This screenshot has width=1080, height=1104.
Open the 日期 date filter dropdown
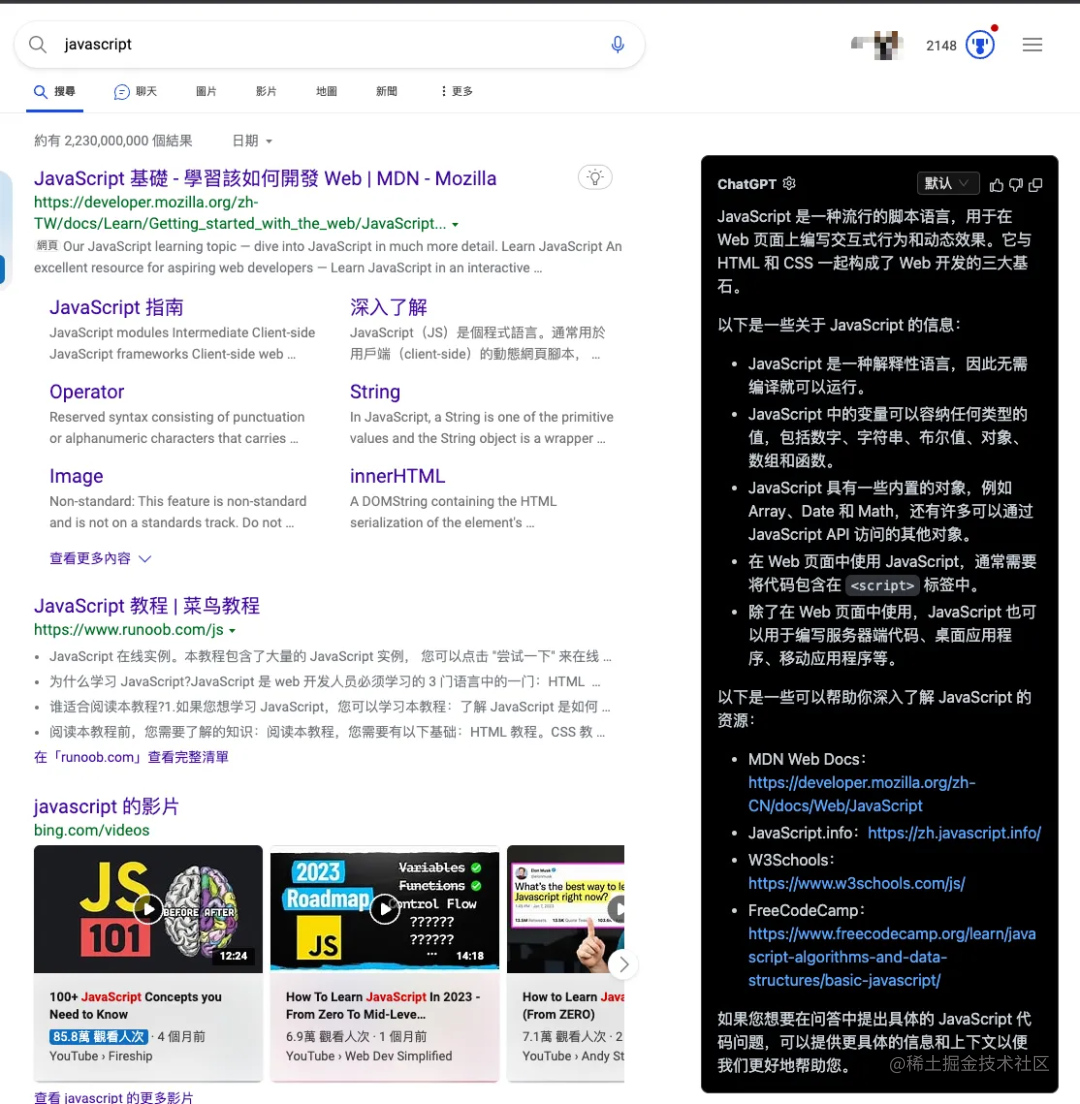(x=249, y=140)
